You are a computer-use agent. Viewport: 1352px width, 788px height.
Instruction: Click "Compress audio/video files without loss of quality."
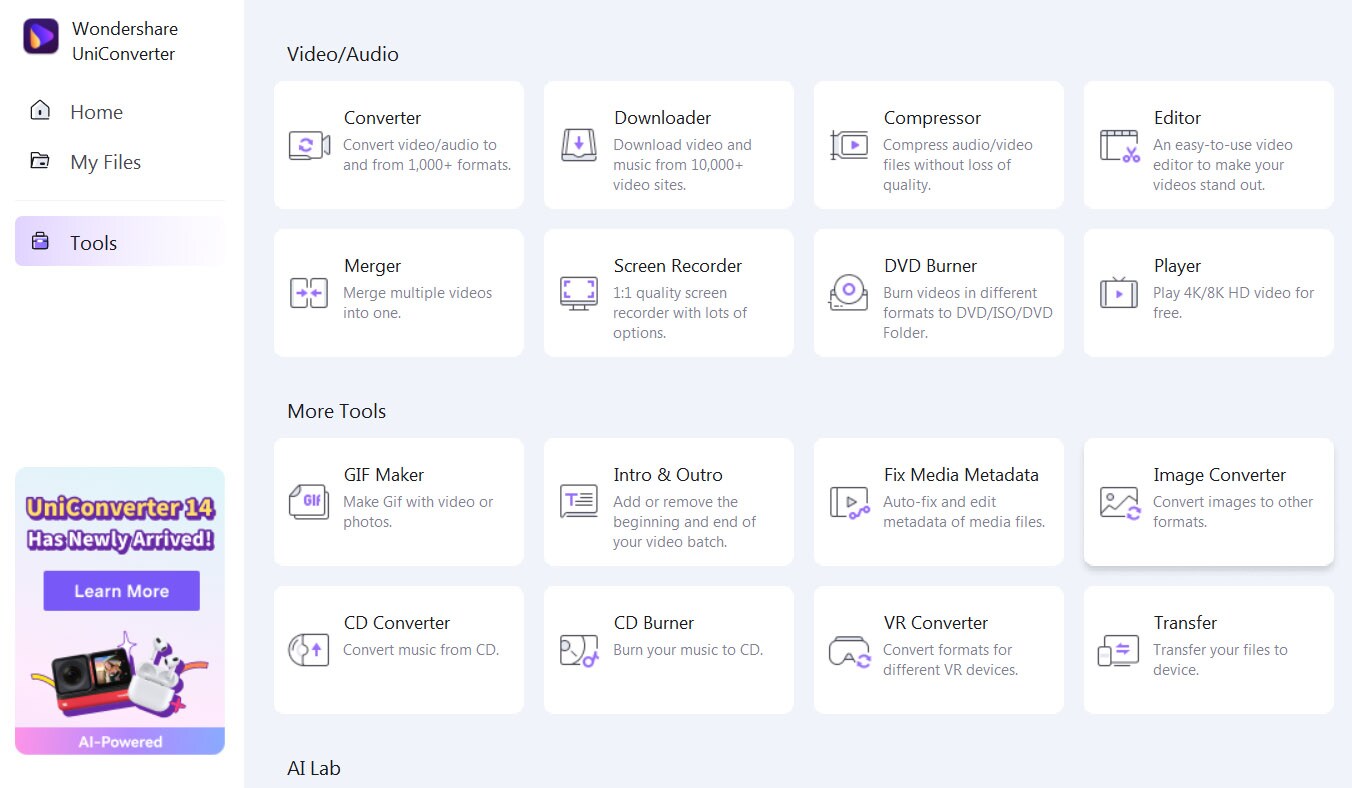click(x=958, y=165)
